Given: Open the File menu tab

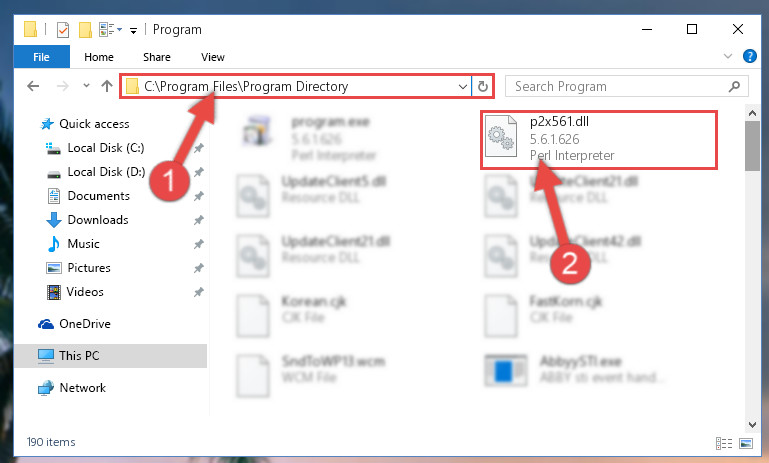Looking at the screenshot, I should coord(41,57).
